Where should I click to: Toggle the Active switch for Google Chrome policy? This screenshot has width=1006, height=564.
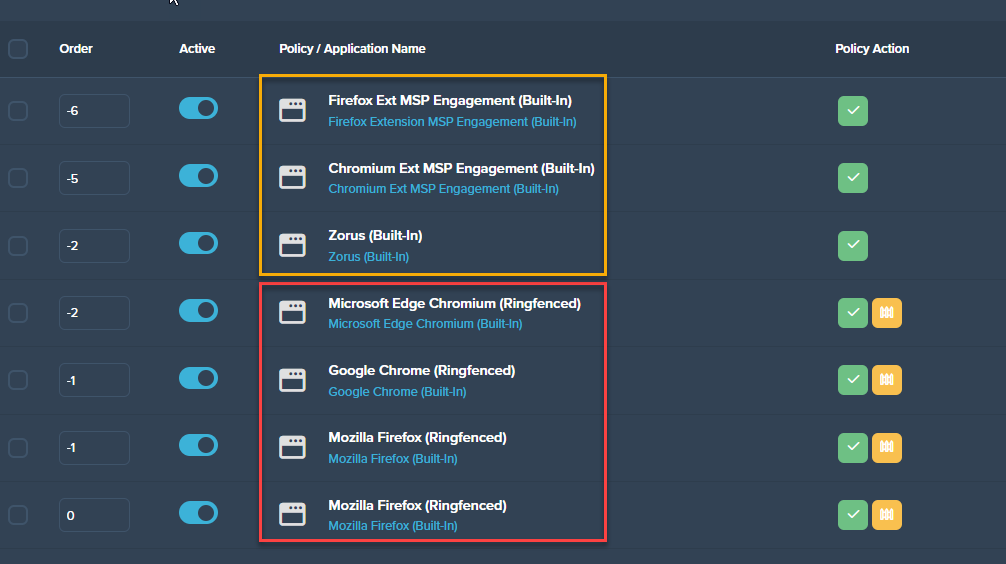198,379
